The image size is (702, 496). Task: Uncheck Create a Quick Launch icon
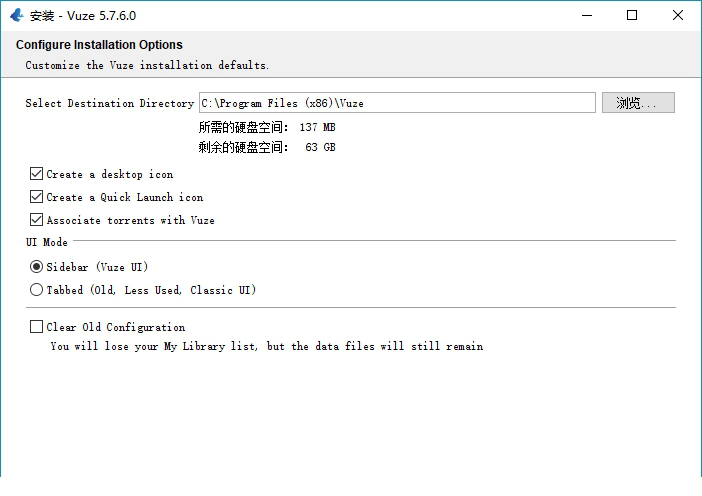37,197
